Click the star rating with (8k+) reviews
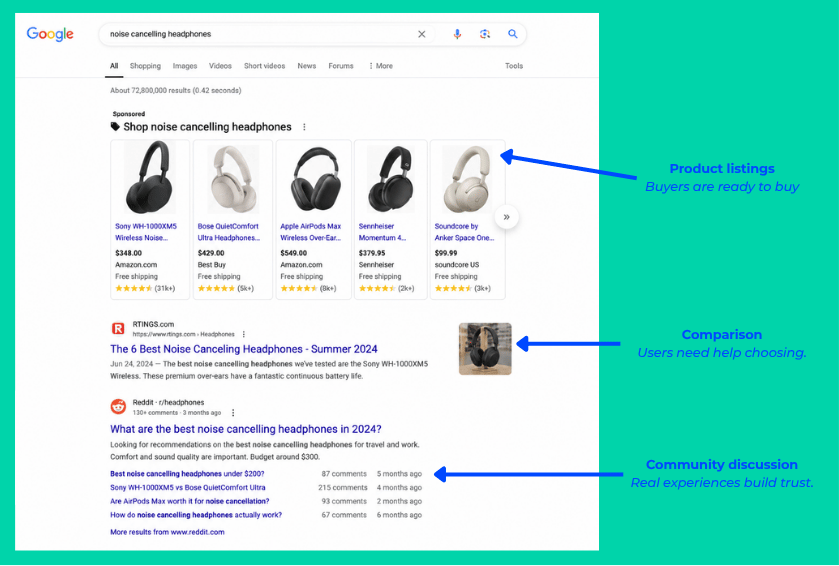This screenshot has height=566, width=839. tap(308, 288)
